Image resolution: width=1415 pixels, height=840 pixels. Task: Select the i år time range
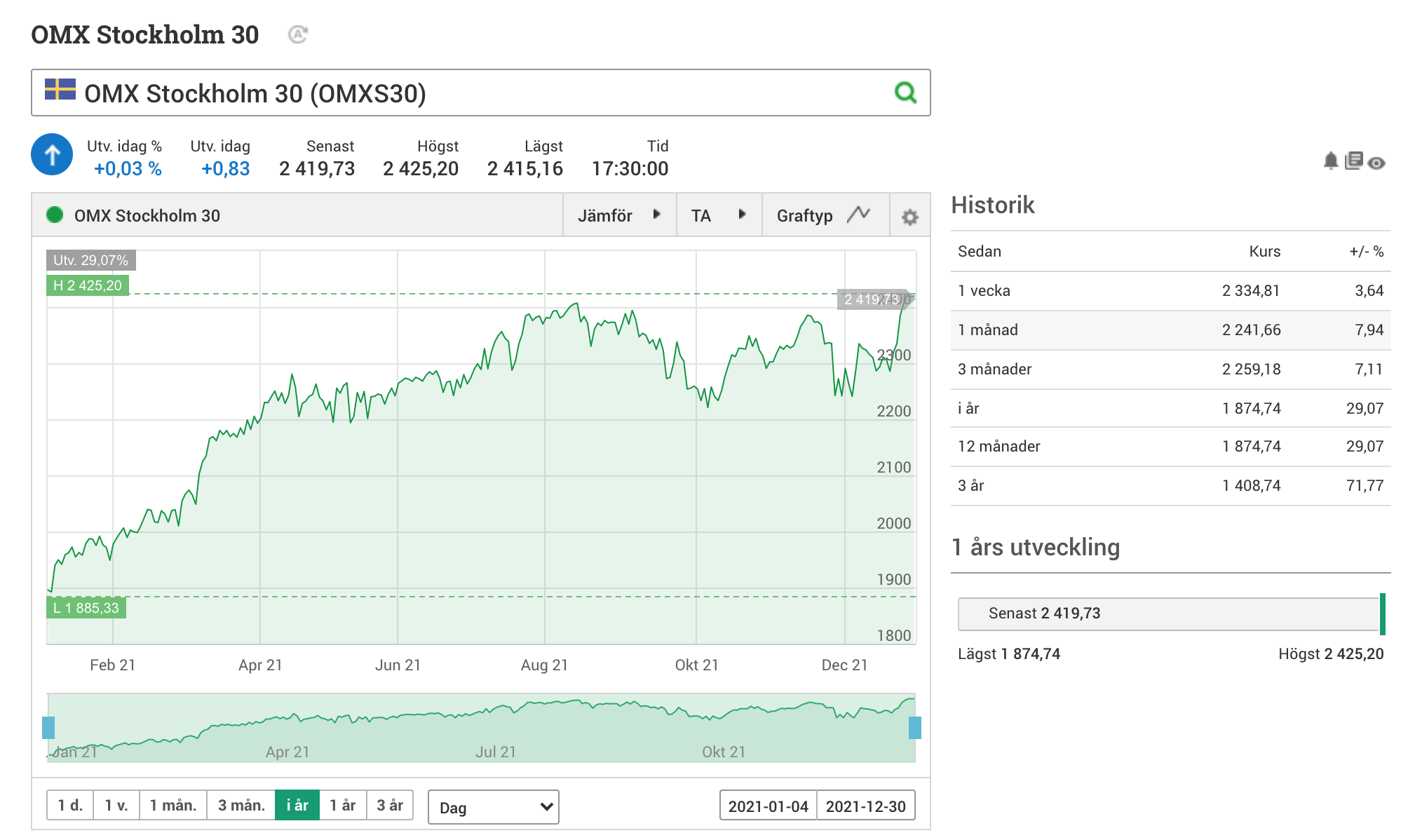(x=297, y=805)
